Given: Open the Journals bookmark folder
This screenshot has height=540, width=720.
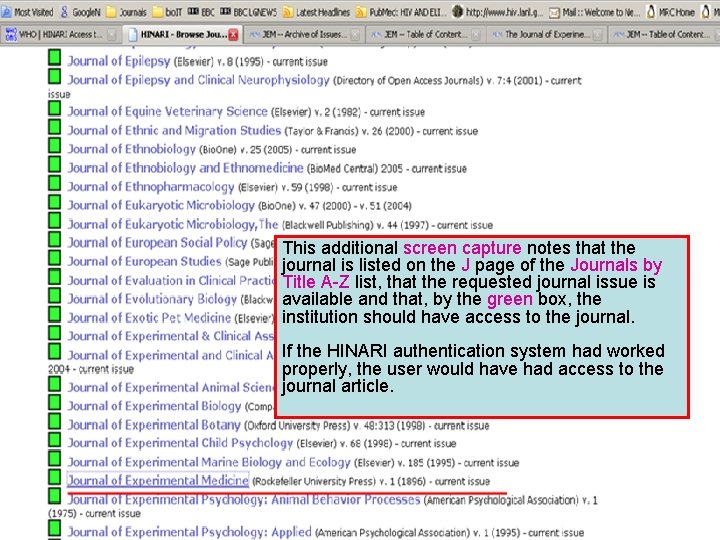Looking at the screenshot, I should (127, 12).
